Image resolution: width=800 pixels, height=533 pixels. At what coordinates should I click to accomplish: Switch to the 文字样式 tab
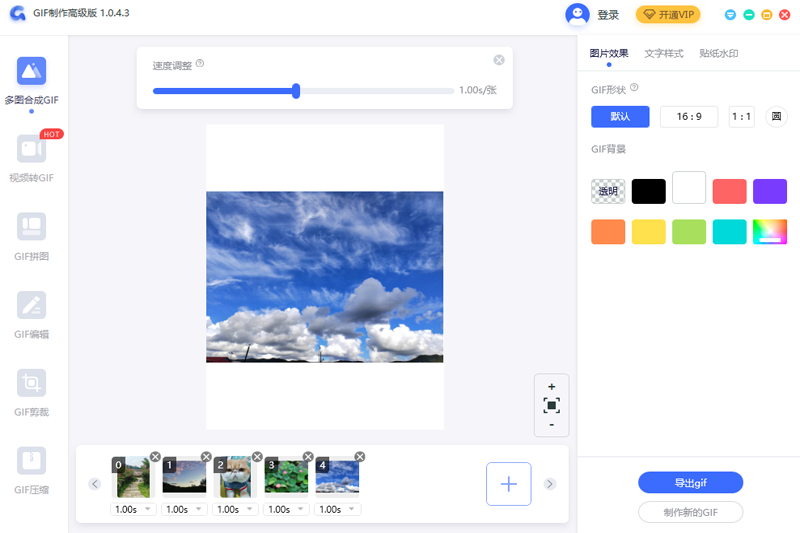pyautogui.click(x=664, y=54)
